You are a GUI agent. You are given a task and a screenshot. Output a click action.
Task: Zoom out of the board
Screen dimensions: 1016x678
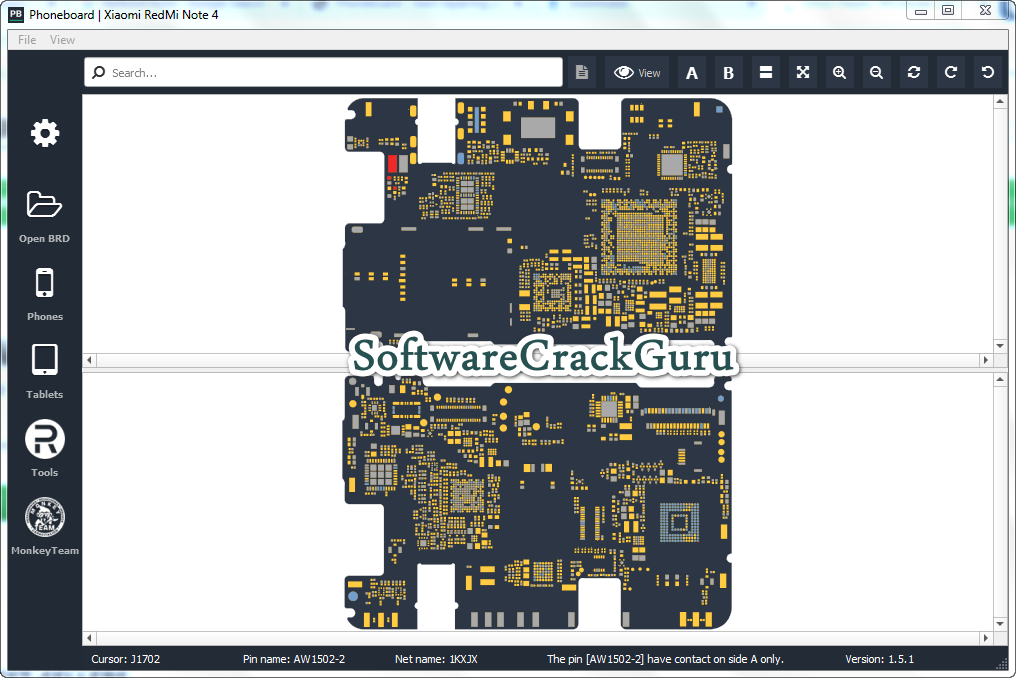[877, 72]
